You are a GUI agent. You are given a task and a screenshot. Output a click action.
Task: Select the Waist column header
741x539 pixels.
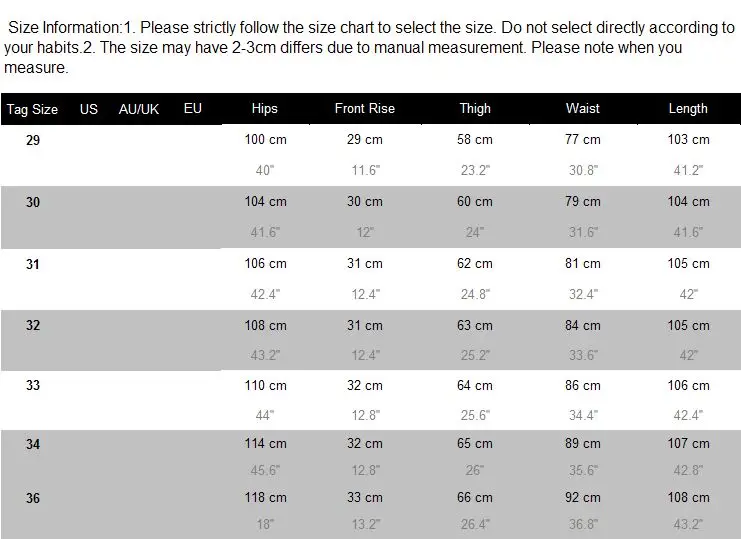click(583, 109)
